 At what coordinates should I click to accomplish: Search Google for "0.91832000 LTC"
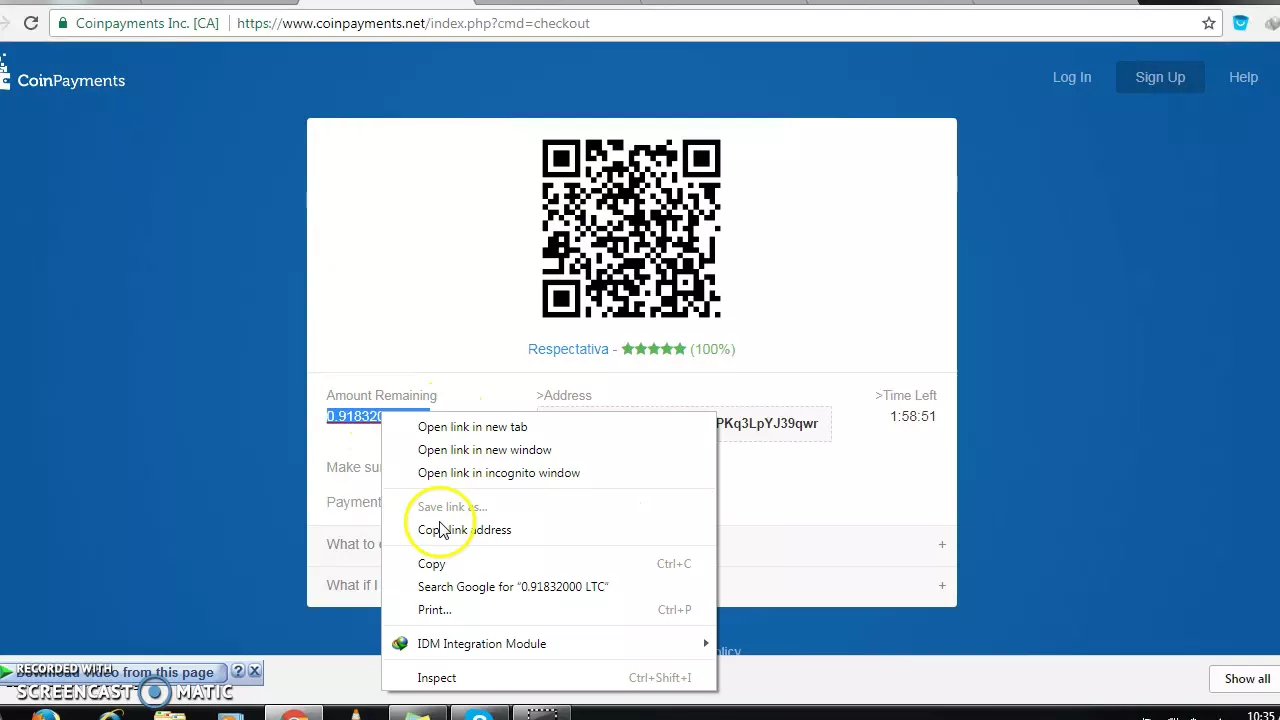pos(549,587)
